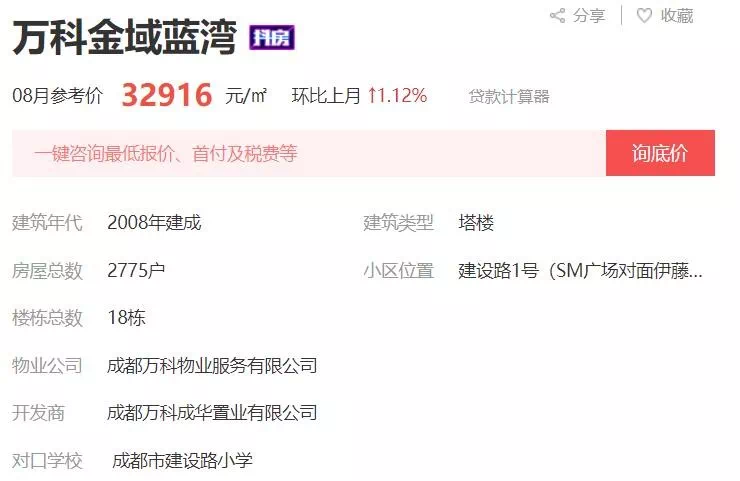Click the 2775户 total households value
The width and height of the screenshot is (740, 481).
136,270
